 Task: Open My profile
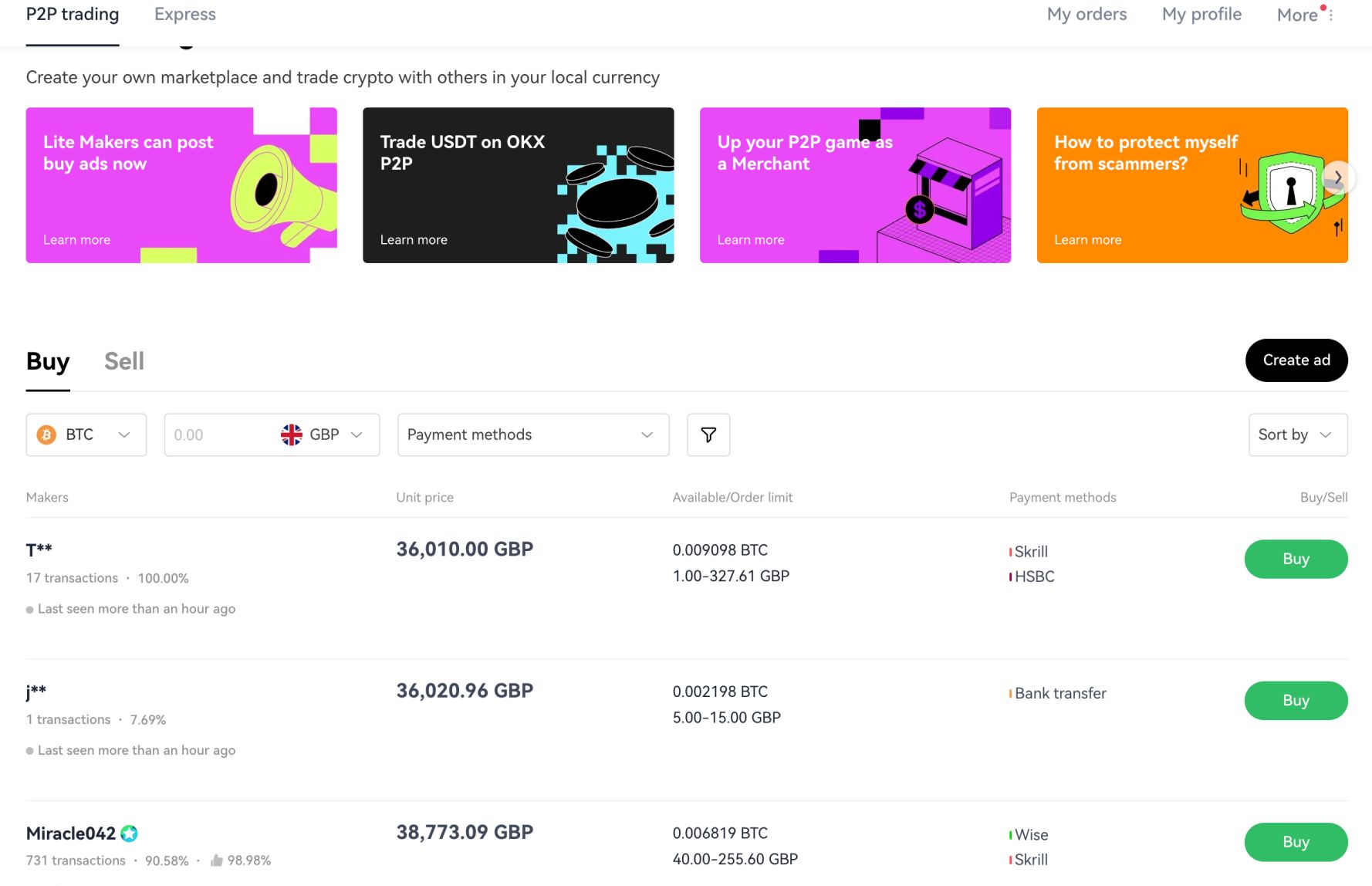1201,14
